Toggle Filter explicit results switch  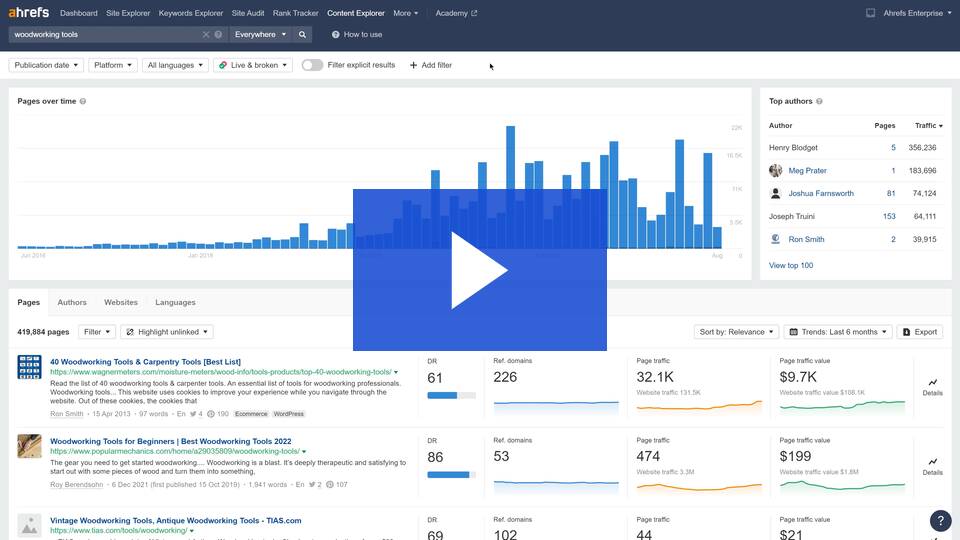pos(312,65)
